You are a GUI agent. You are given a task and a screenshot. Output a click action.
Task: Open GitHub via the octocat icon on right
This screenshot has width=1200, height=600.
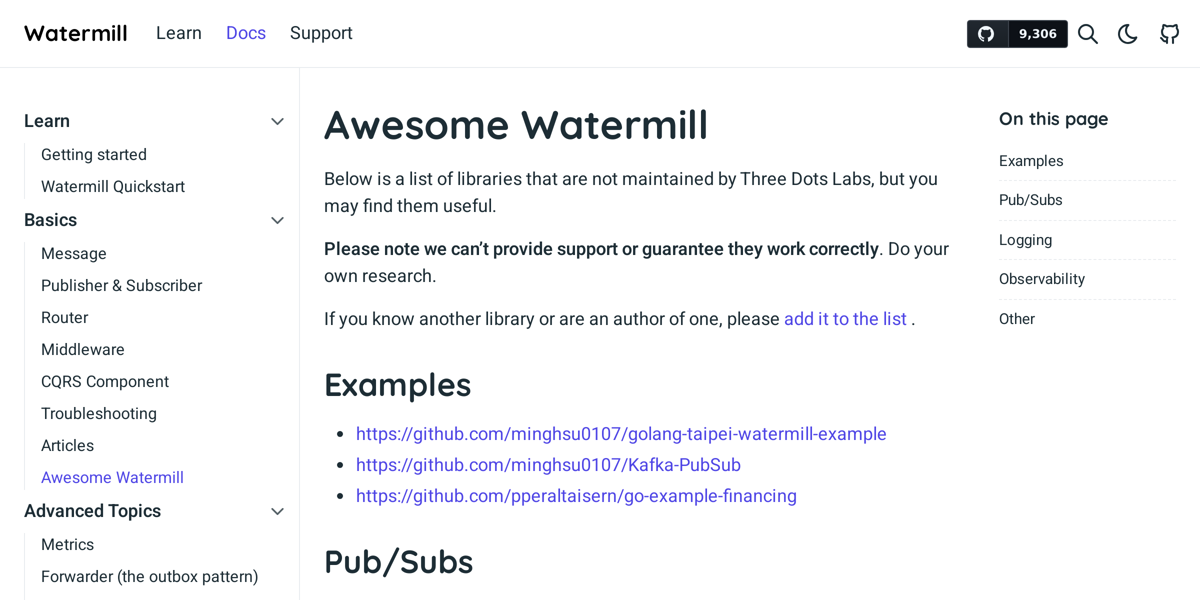1169,33
